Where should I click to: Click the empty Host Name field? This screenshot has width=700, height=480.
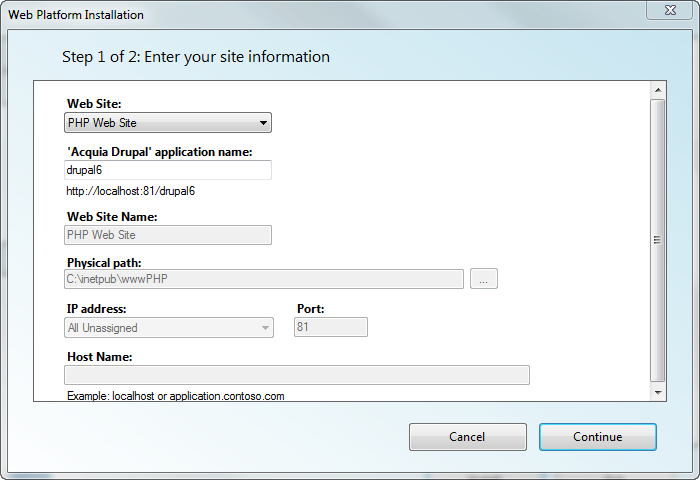coord(297,375)
